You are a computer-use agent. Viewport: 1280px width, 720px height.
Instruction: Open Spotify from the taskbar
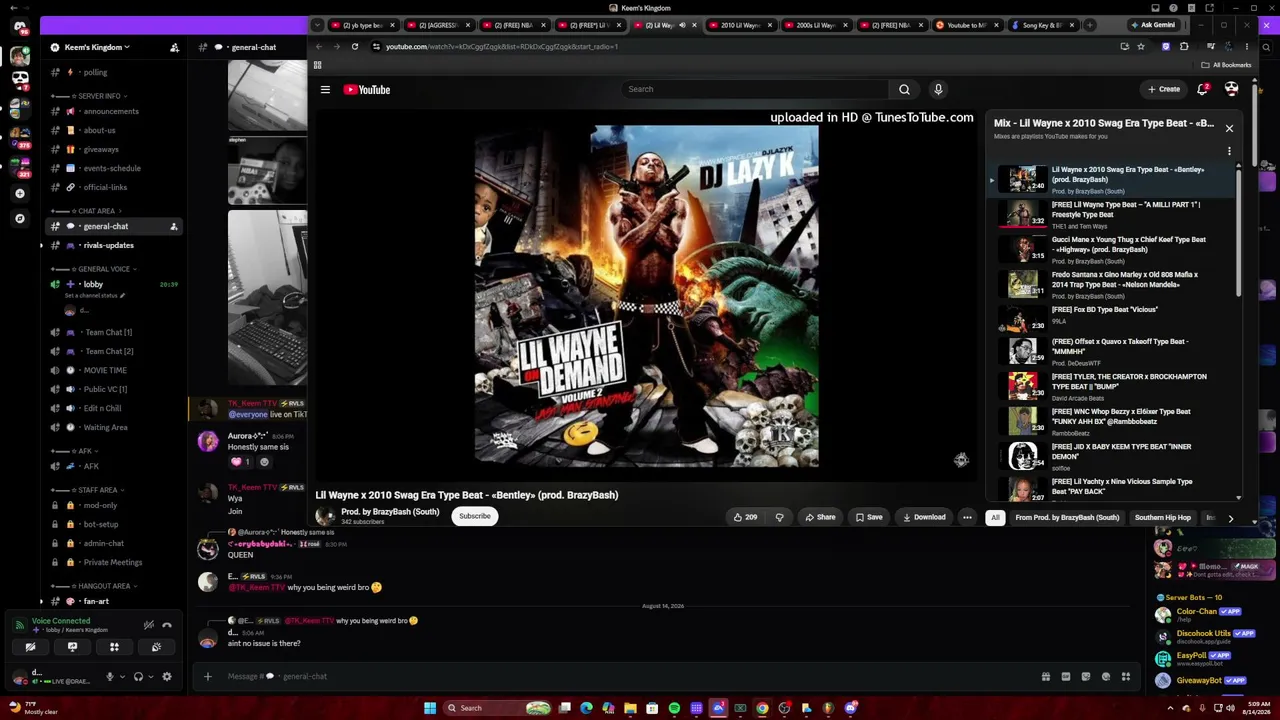pyautogui.click(x=674, y=708)
